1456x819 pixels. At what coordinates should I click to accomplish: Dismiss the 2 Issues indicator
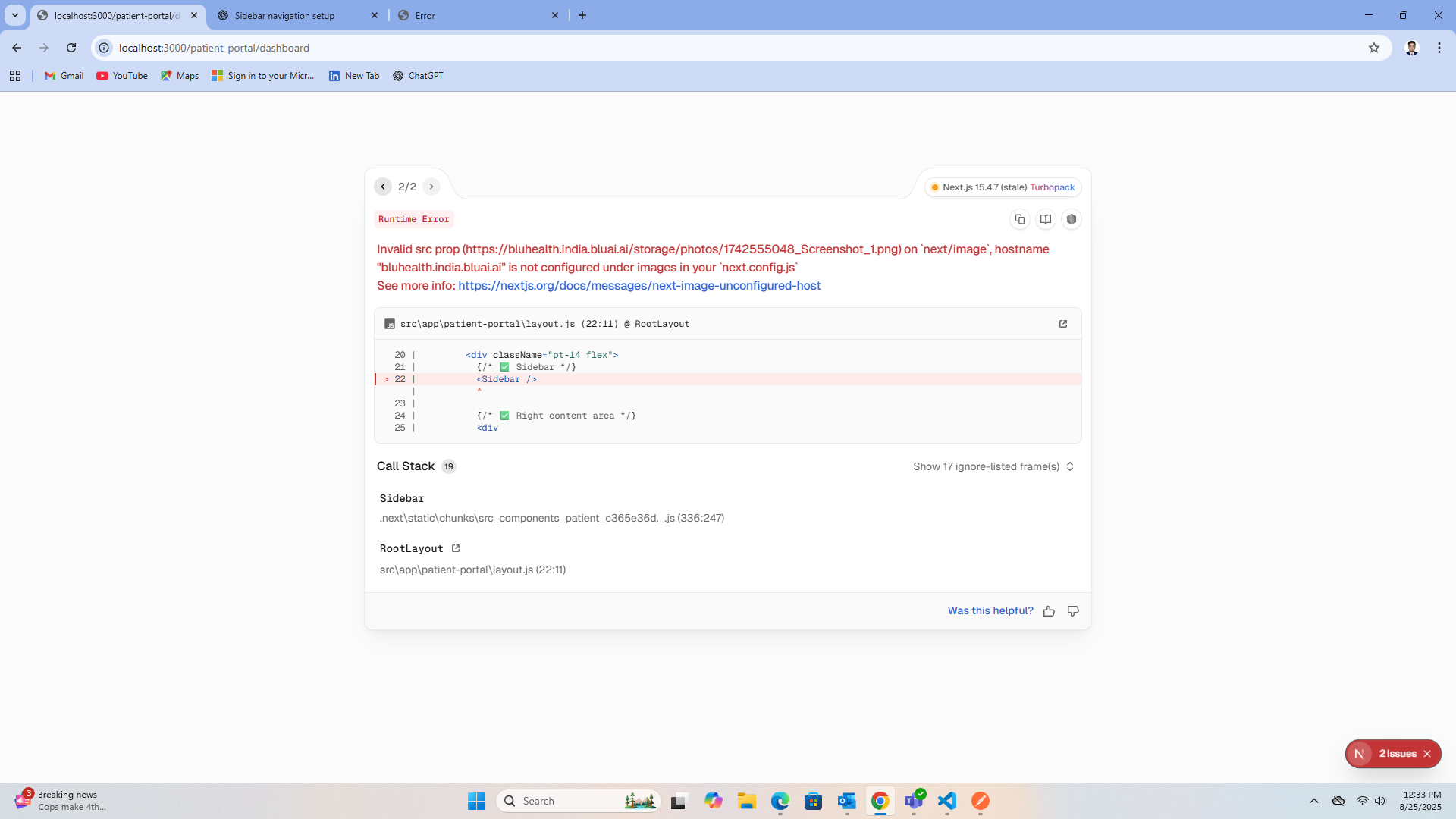pos(1427,754)
